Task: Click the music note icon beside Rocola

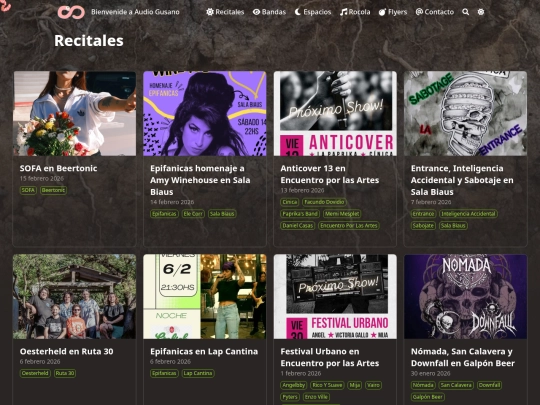Action: click(x=343, y=12)
